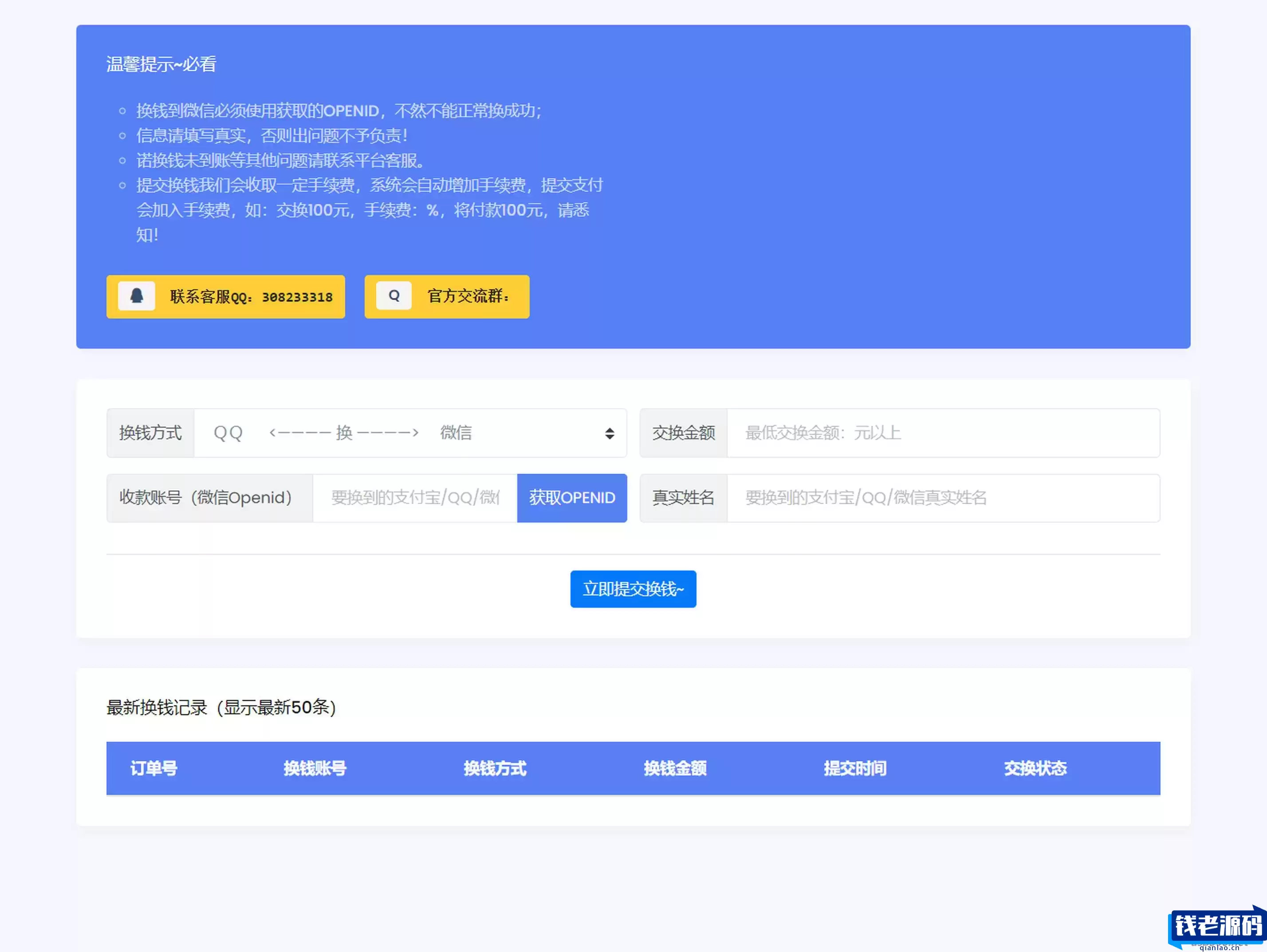Click the 换钱账号 column header
The width and height of the screenshot is (1267, 952).
[315, 768]
